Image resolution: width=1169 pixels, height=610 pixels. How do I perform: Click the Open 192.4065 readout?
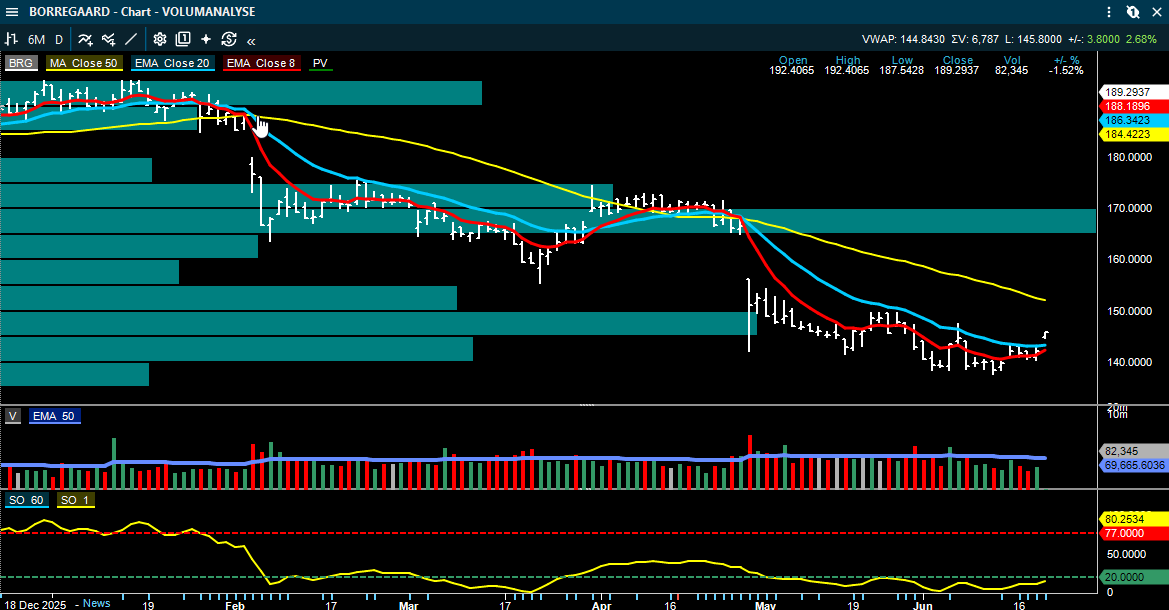[792, 66]
